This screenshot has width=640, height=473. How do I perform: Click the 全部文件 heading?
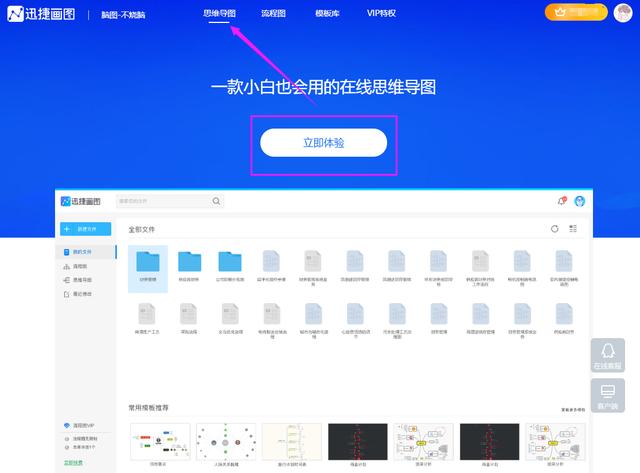tap(142, 229)
